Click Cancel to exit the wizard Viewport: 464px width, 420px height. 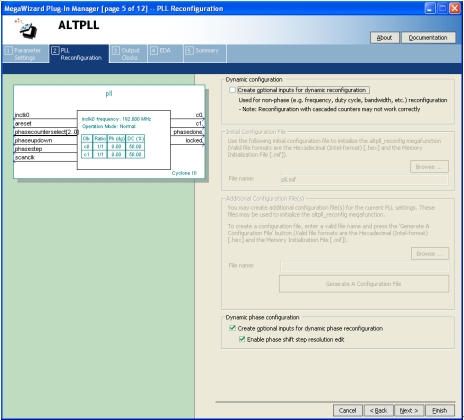pyautogui.click(x=347, y=410)
